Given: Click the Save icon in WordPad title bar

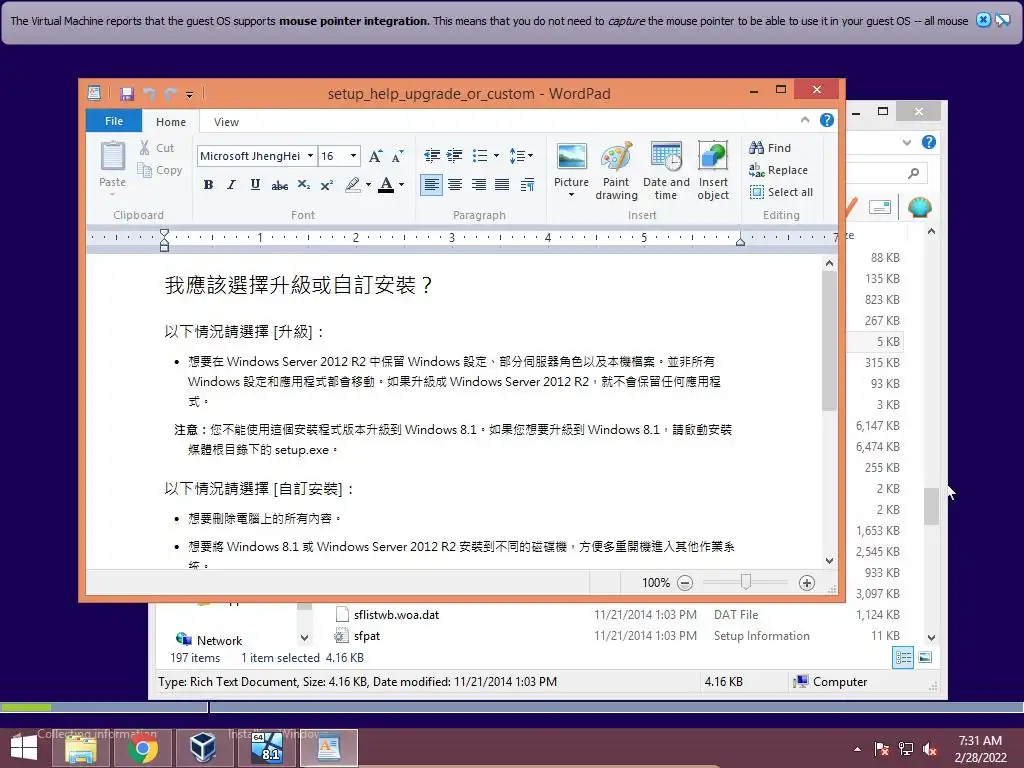Looking at the screenshot, I should [127, 94].
